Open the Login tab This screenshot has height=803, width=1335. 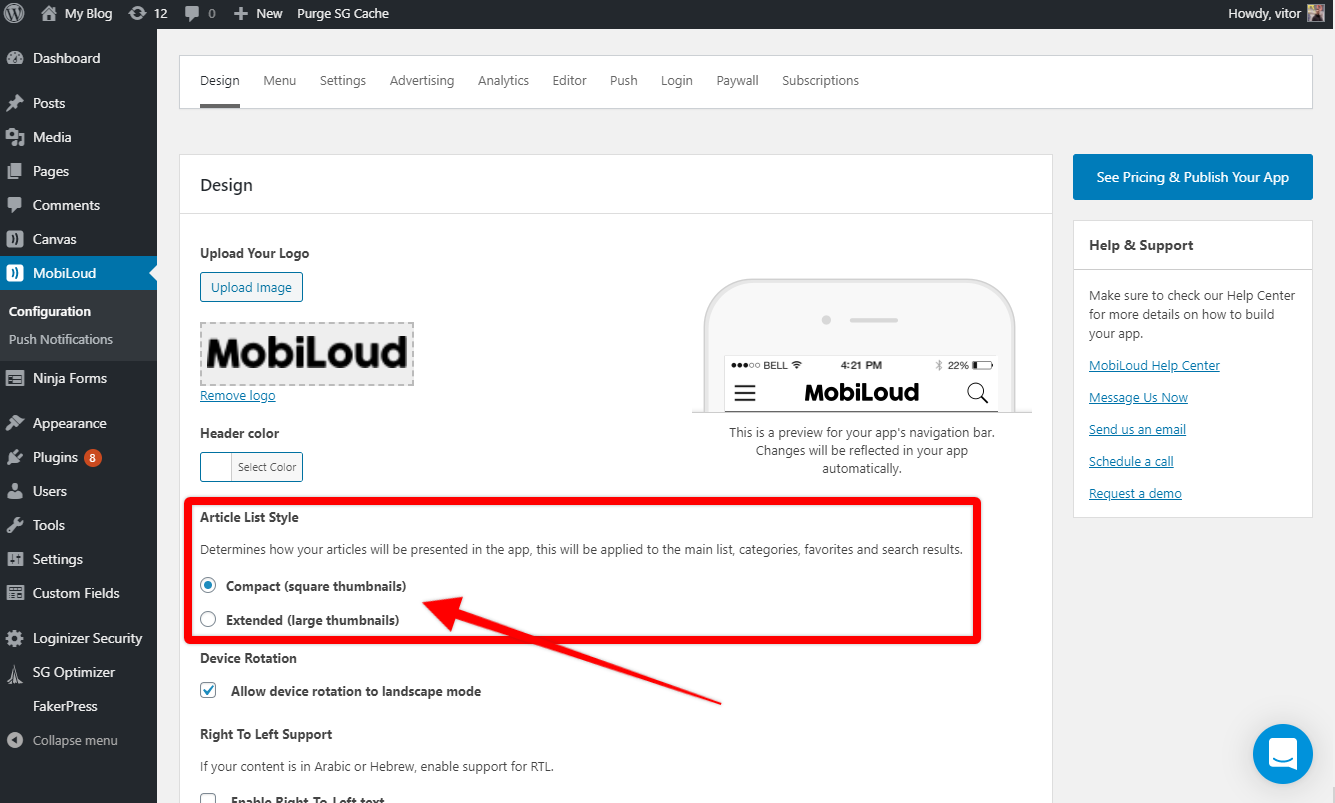[677, 81]
